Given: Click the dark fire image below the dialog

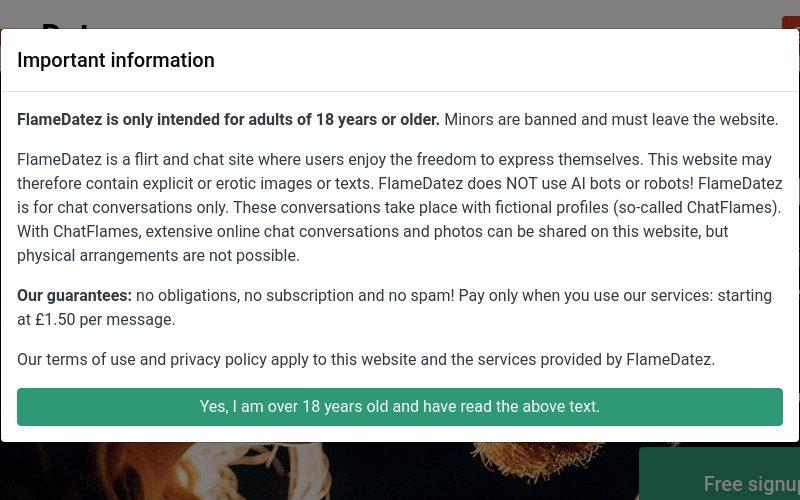Looking at the screenshot, I should (x=316, y=471).
